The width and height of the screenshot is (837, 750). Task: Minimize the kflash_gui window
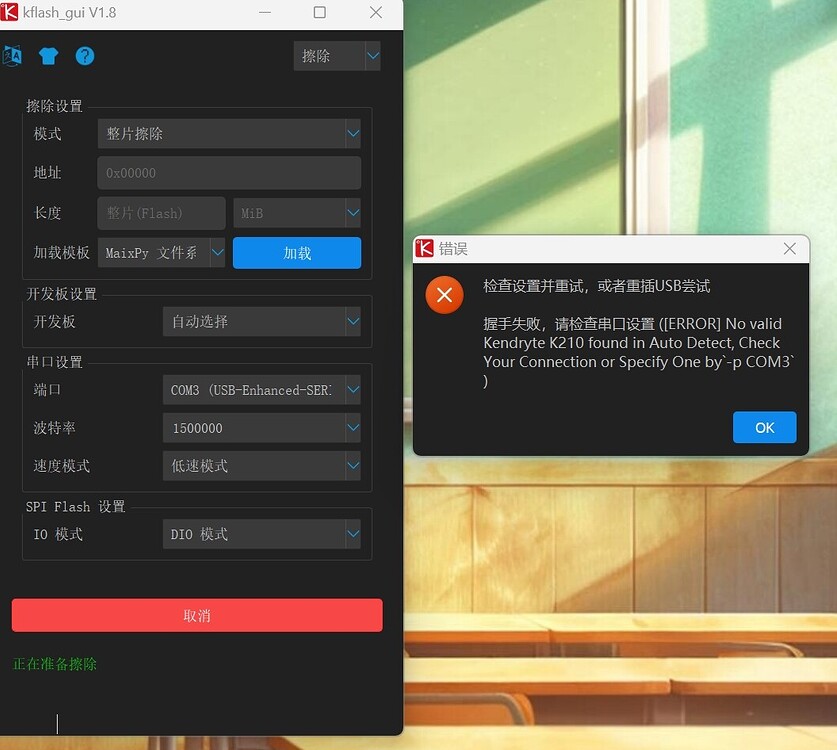click(x=265, y=12)
